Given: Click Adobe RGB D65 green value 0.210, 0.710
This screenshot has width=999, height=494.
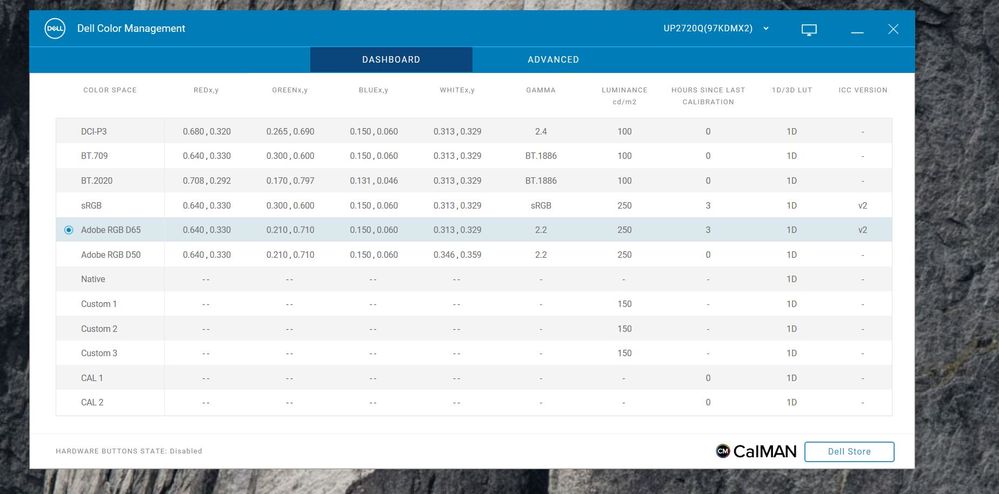Looking at the screenshot, I should (290, 229).
